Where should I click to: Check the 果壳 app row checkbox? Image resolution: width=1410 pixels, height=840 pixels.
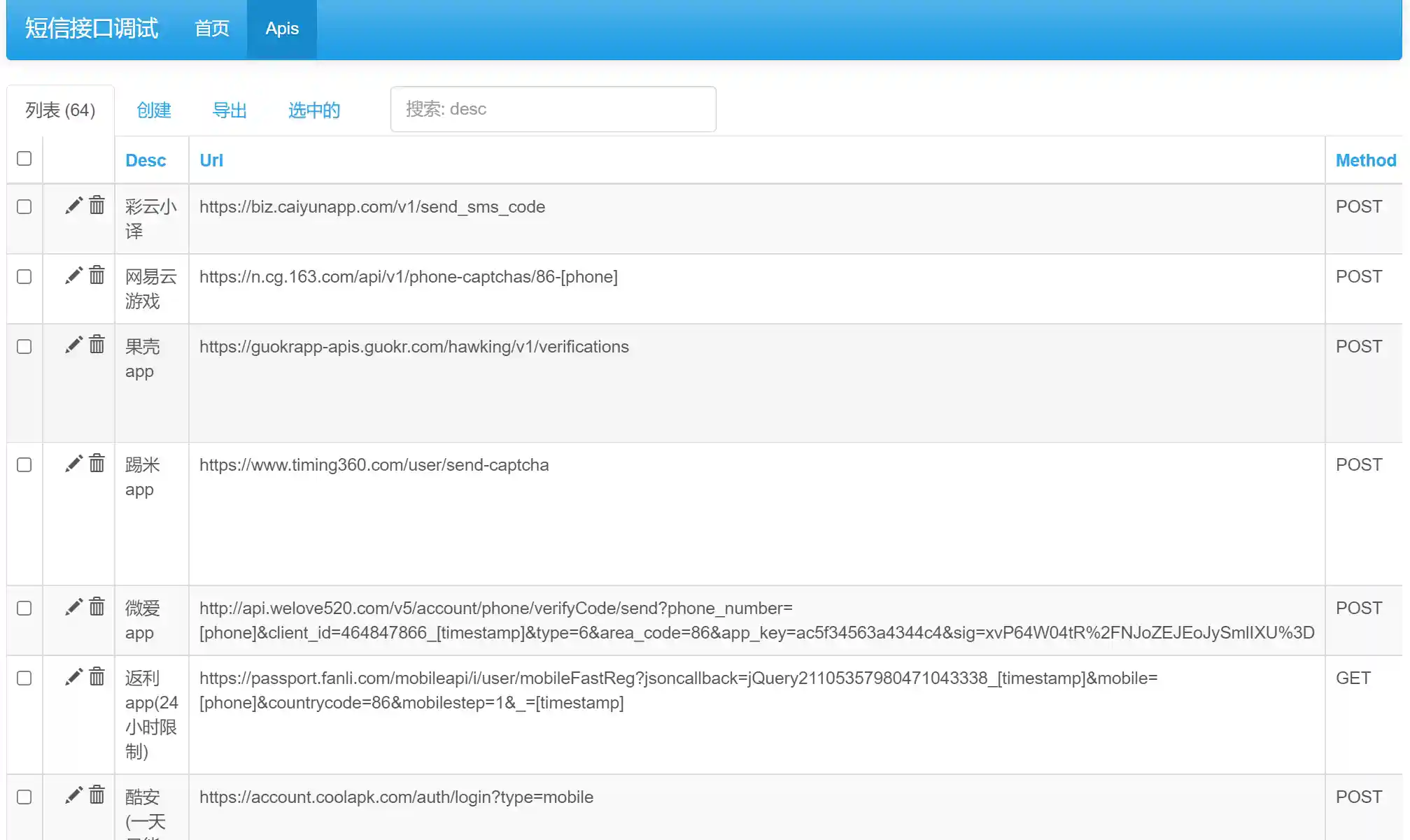(x=24, y=347)
